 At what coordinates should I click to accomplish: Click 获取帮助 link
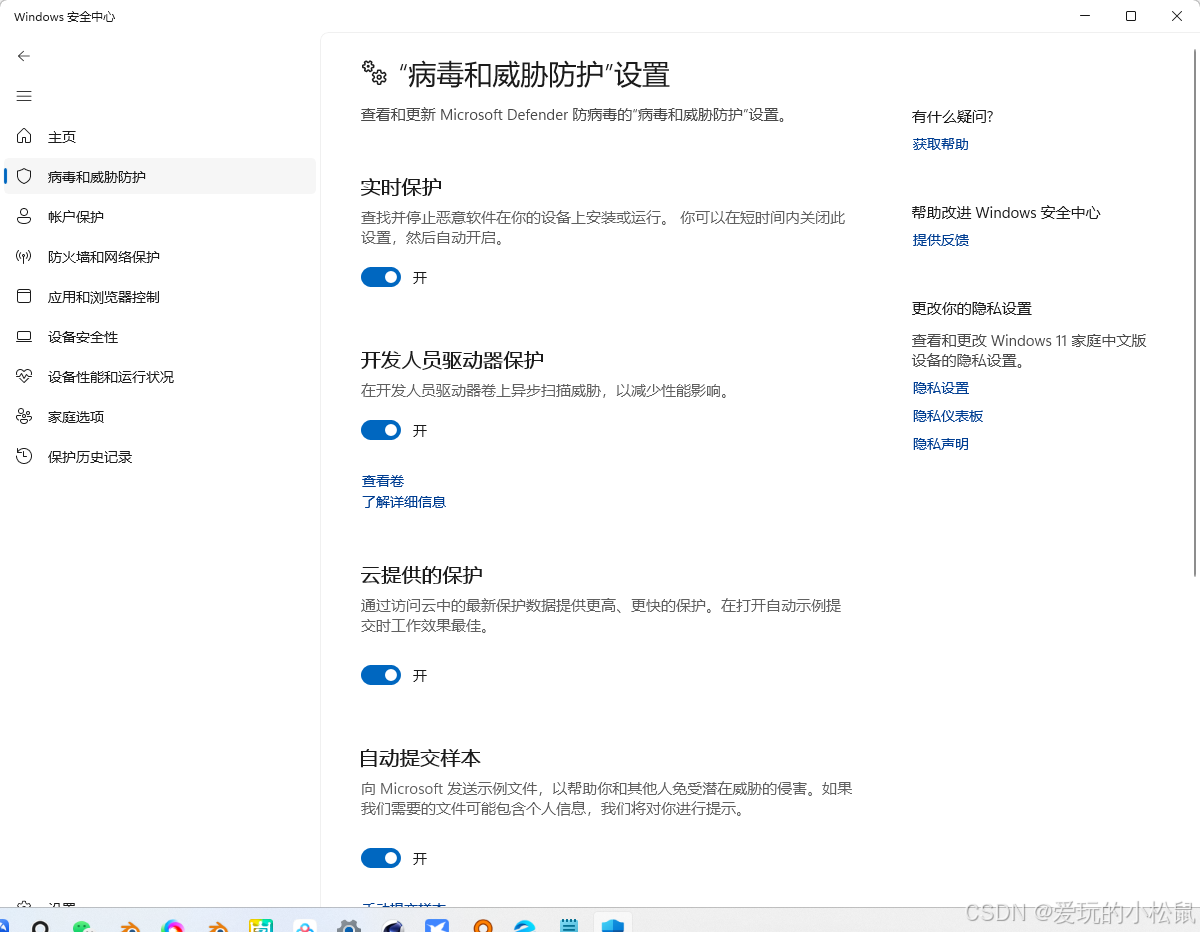[x=940, y=144]
